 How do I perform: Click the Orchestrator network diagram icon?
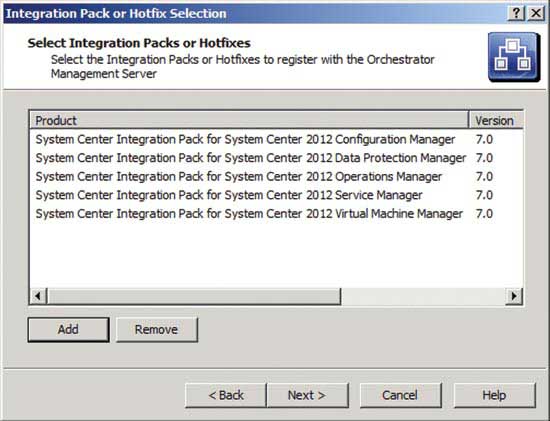514,57
